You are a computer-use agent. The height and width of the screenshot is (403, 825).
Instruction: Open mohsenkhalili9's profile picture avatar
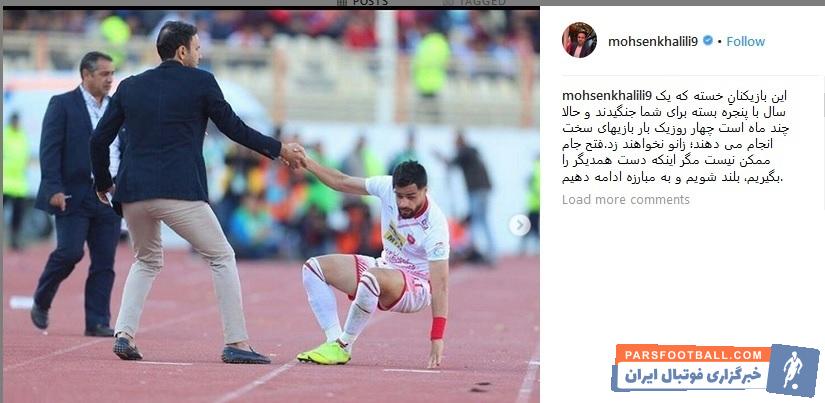pyautogui.click(x=579, y=40)
